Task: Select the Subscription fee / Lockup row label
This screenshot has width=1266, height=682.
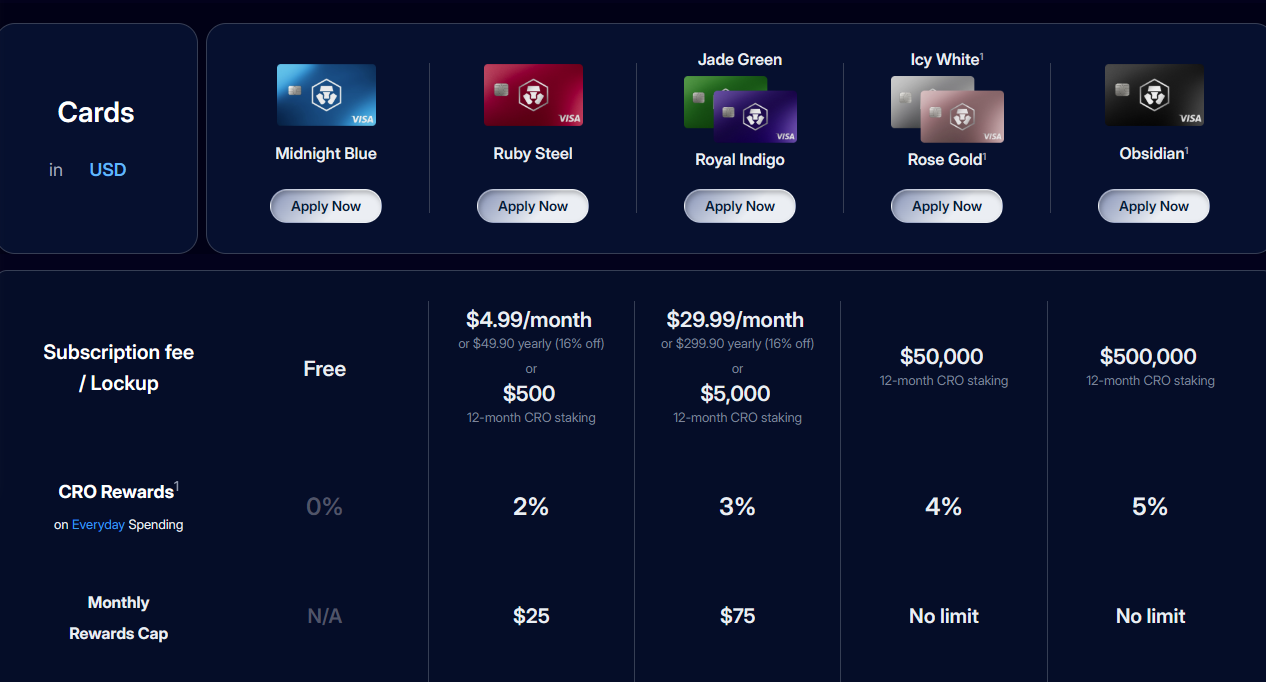Action: click(118, 368)
